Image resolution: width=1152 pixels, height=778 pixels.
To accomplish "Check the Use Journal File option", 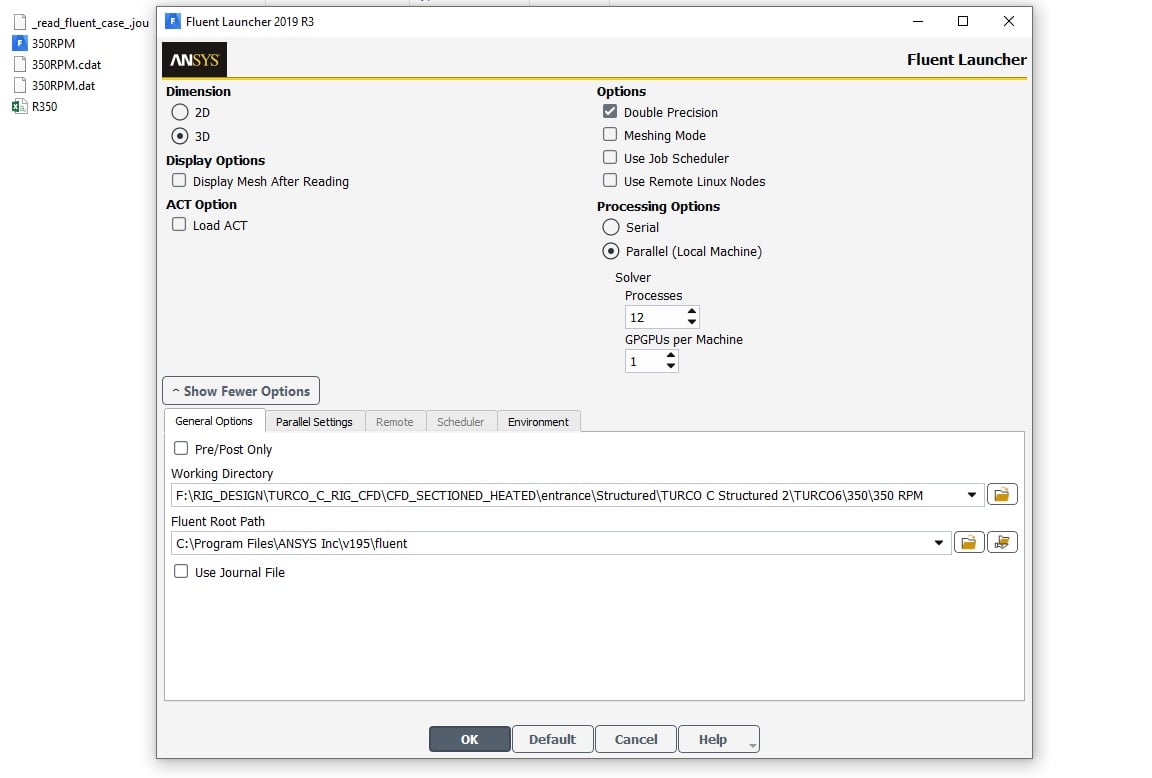I will (181, 572).
